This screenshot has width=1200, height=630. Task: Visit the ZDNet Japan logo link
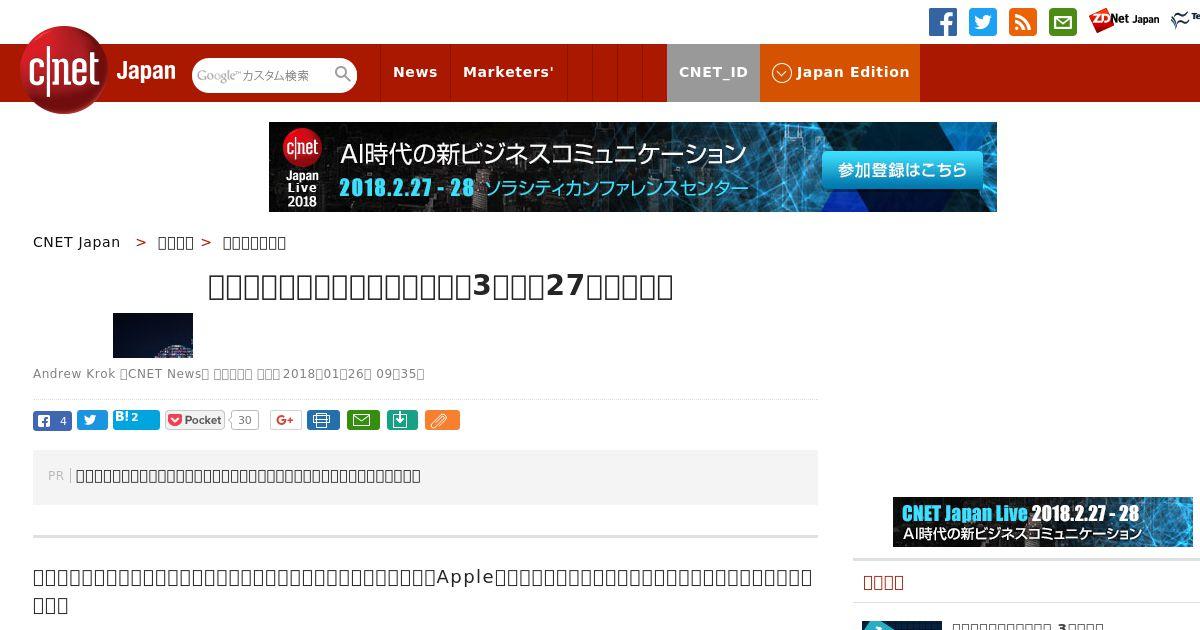(1124, 20)
